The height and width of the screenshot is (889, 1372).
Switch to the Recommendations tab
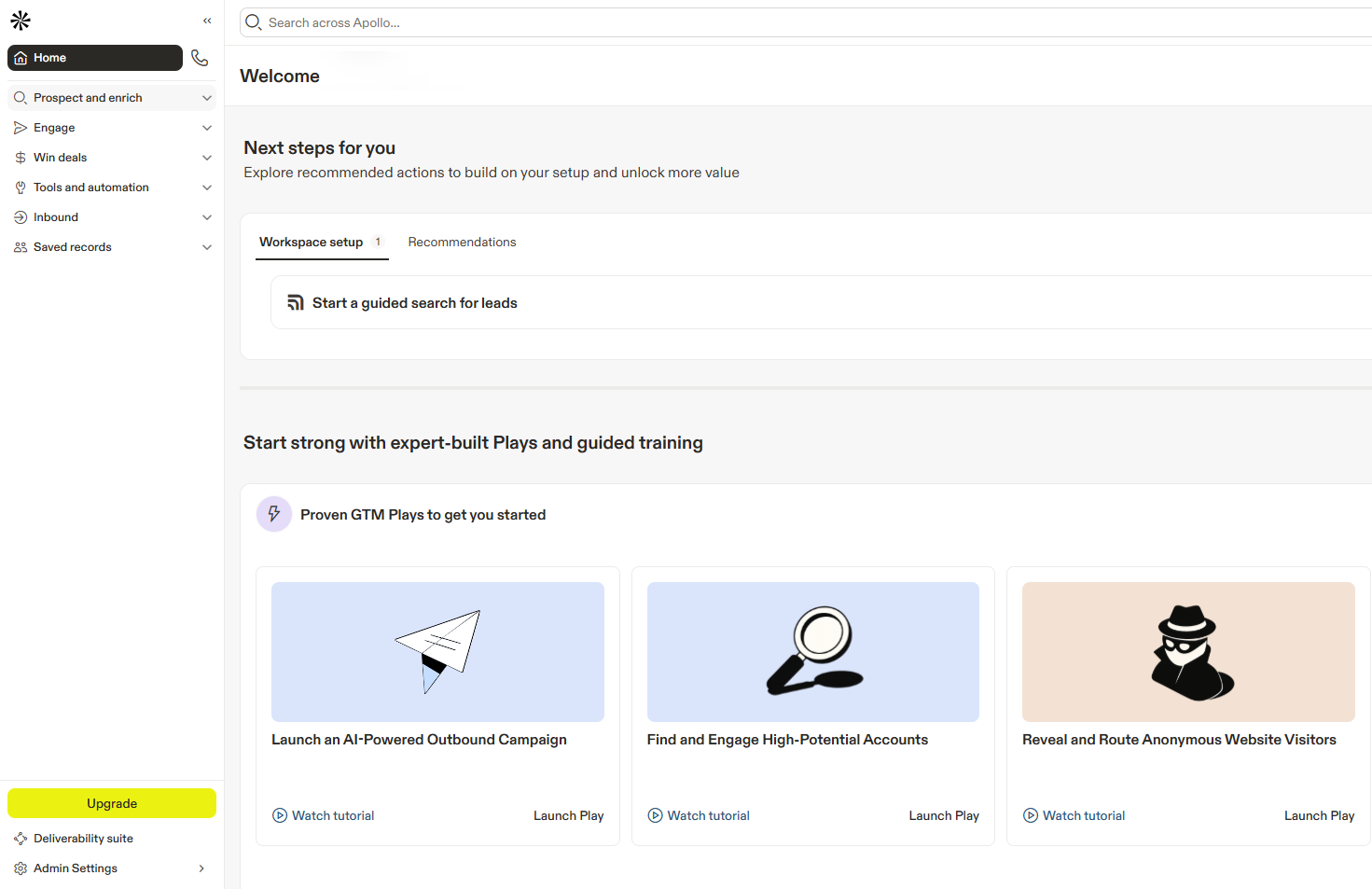click(x=462, y=242)
